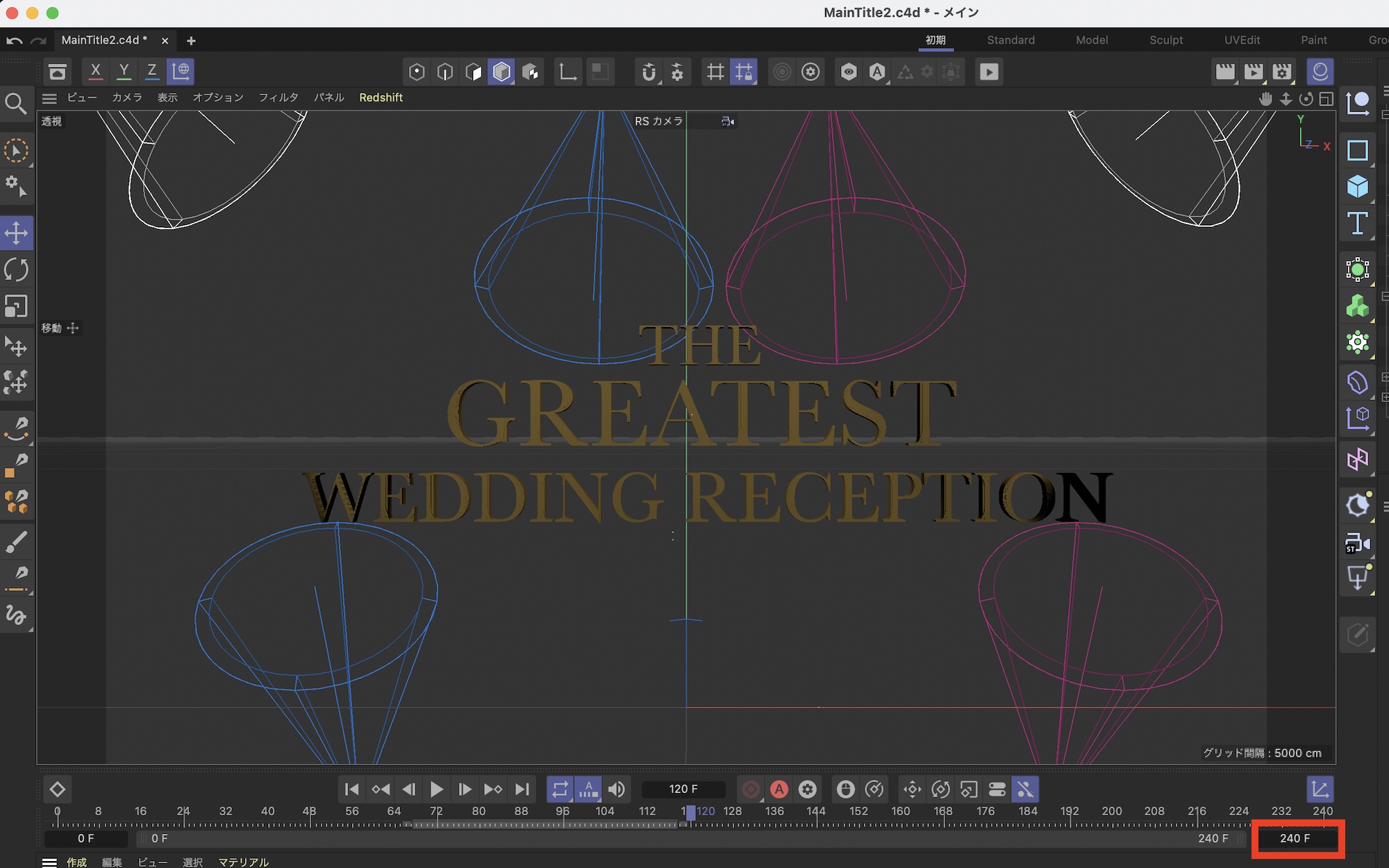The width and height of the screenshot is (1389, 868).
Task: Select the Scale tool
Action: (17, 306)
